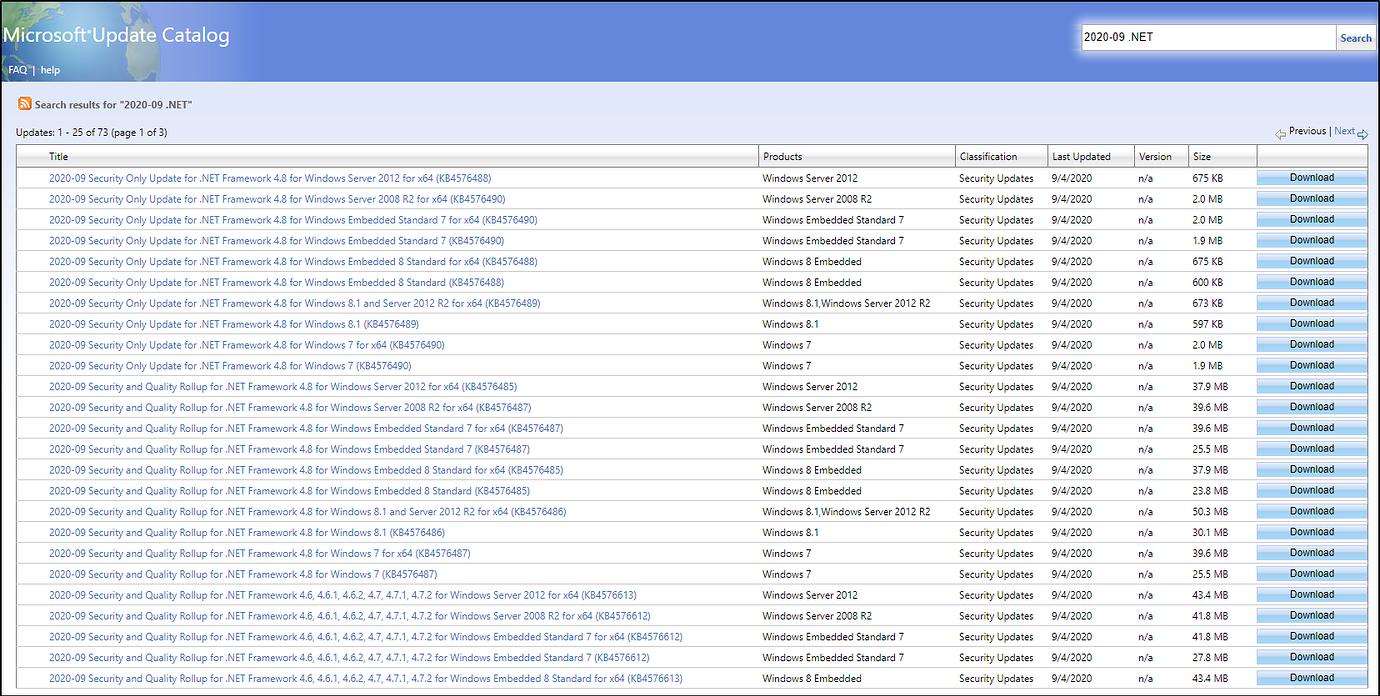The height and width of the screenshot is (696, 1380).
Task: Download KB4576488 for Windows Server 2012 x64
Action: click(x=1311, y=178)
